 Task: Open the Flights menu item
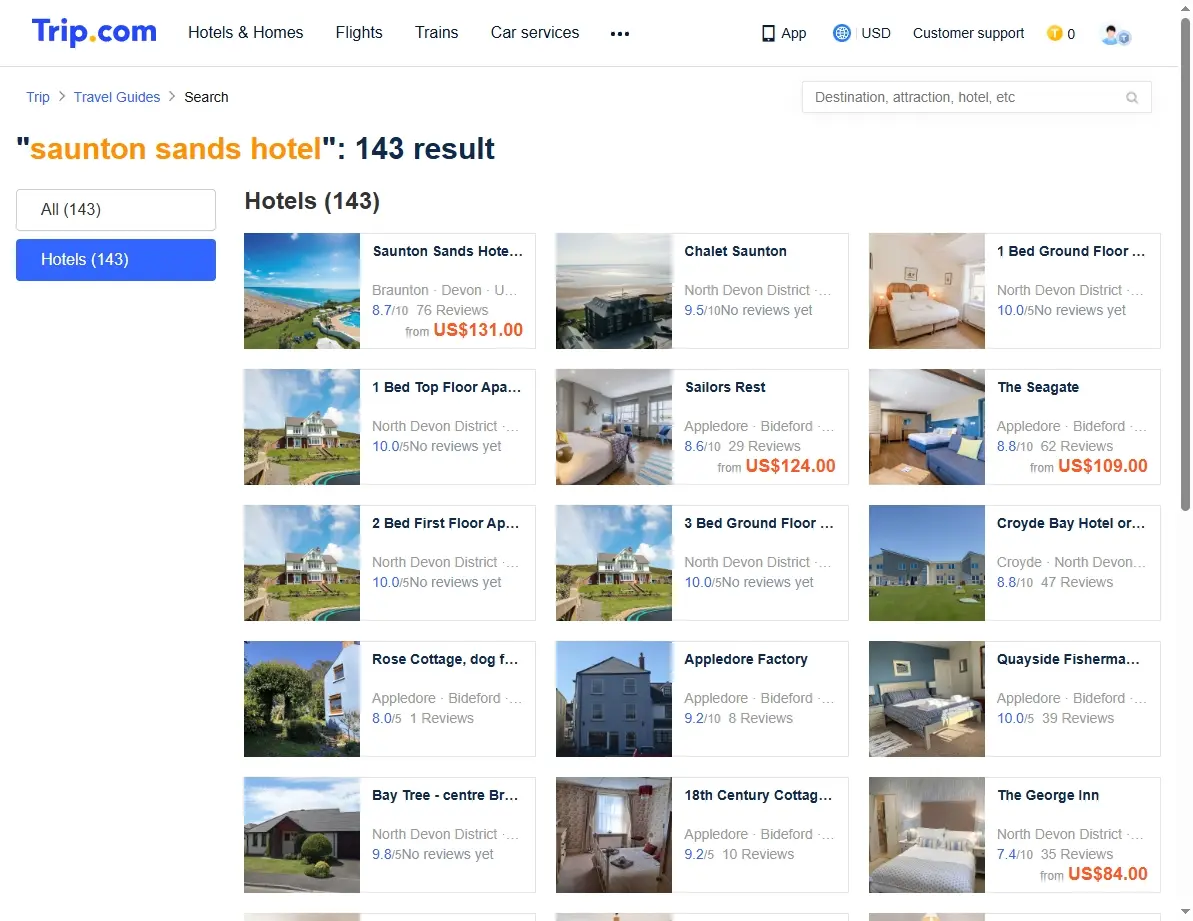pyautogui.click(x=359, y=33)
